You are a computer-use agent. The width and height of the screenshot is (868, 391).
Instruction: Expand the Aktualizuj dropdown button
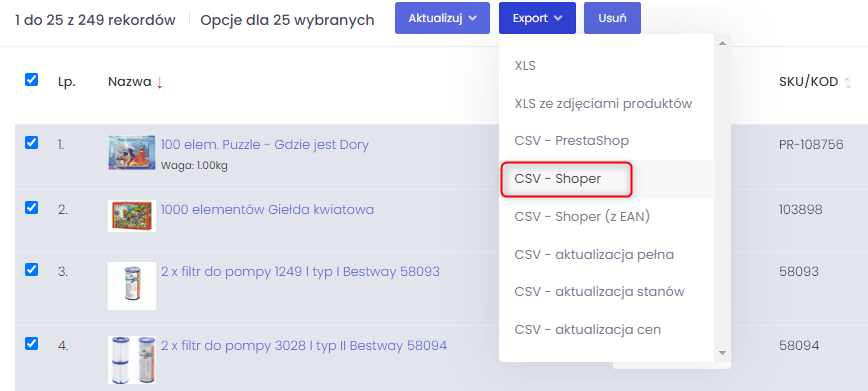pyautogui.click(x=442, y=18)
